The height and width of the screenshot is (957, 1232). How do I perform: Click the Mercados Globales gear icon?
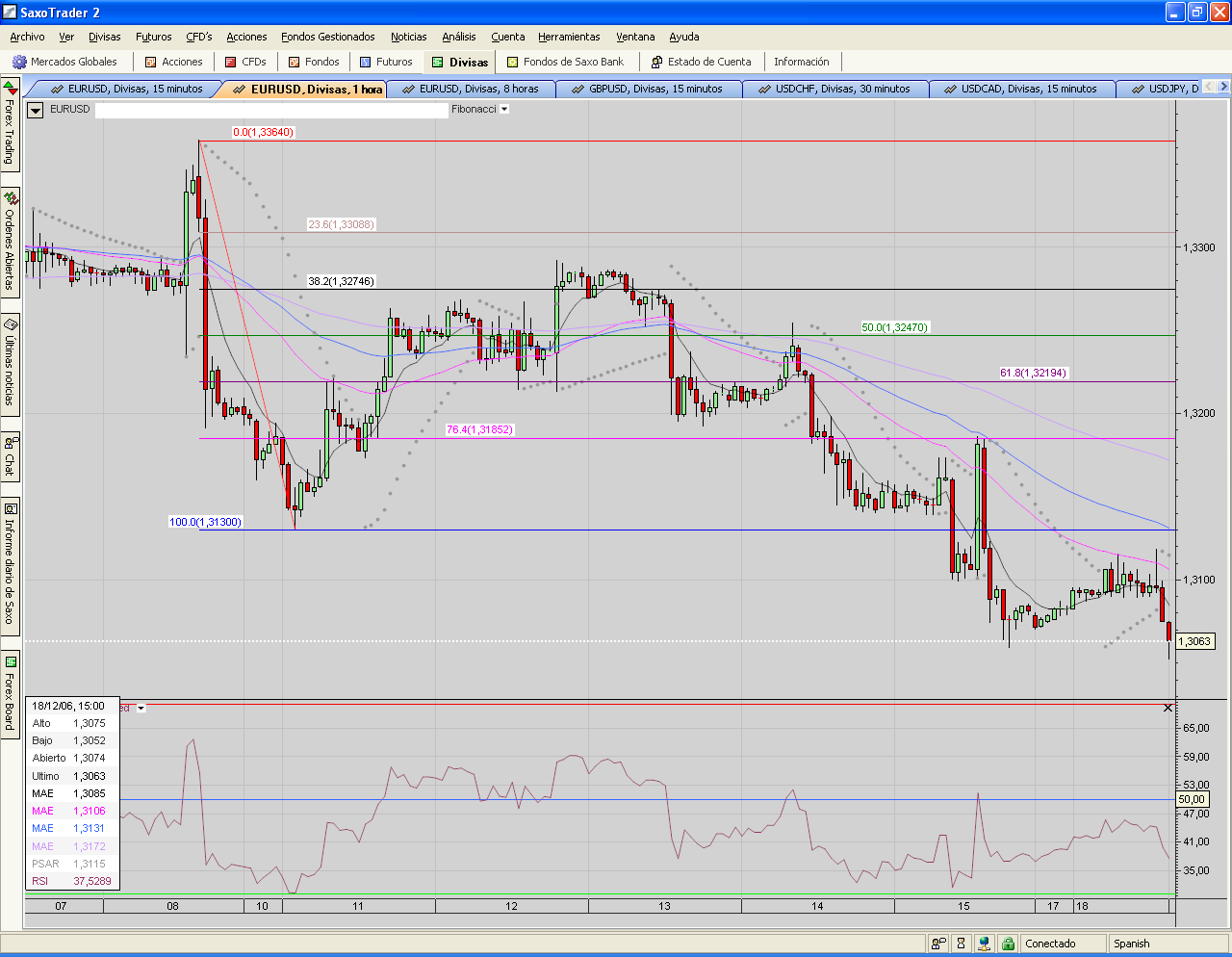19,62
